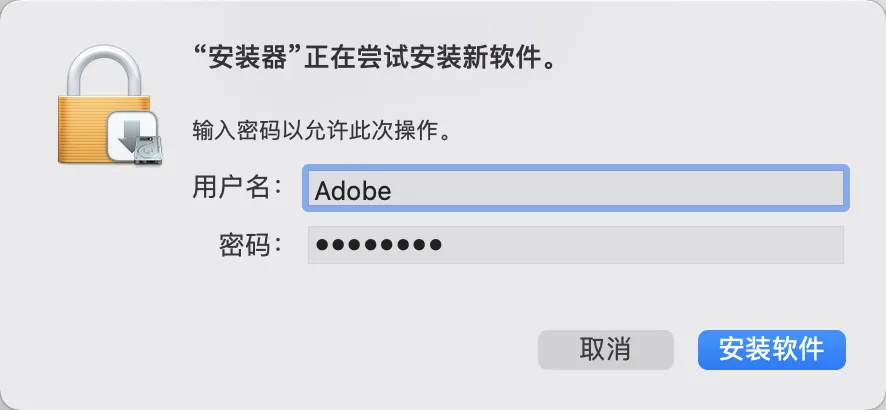Screen dimensions: 886x410
Task: Click the 取消 button
Action: tap(605, 349)
